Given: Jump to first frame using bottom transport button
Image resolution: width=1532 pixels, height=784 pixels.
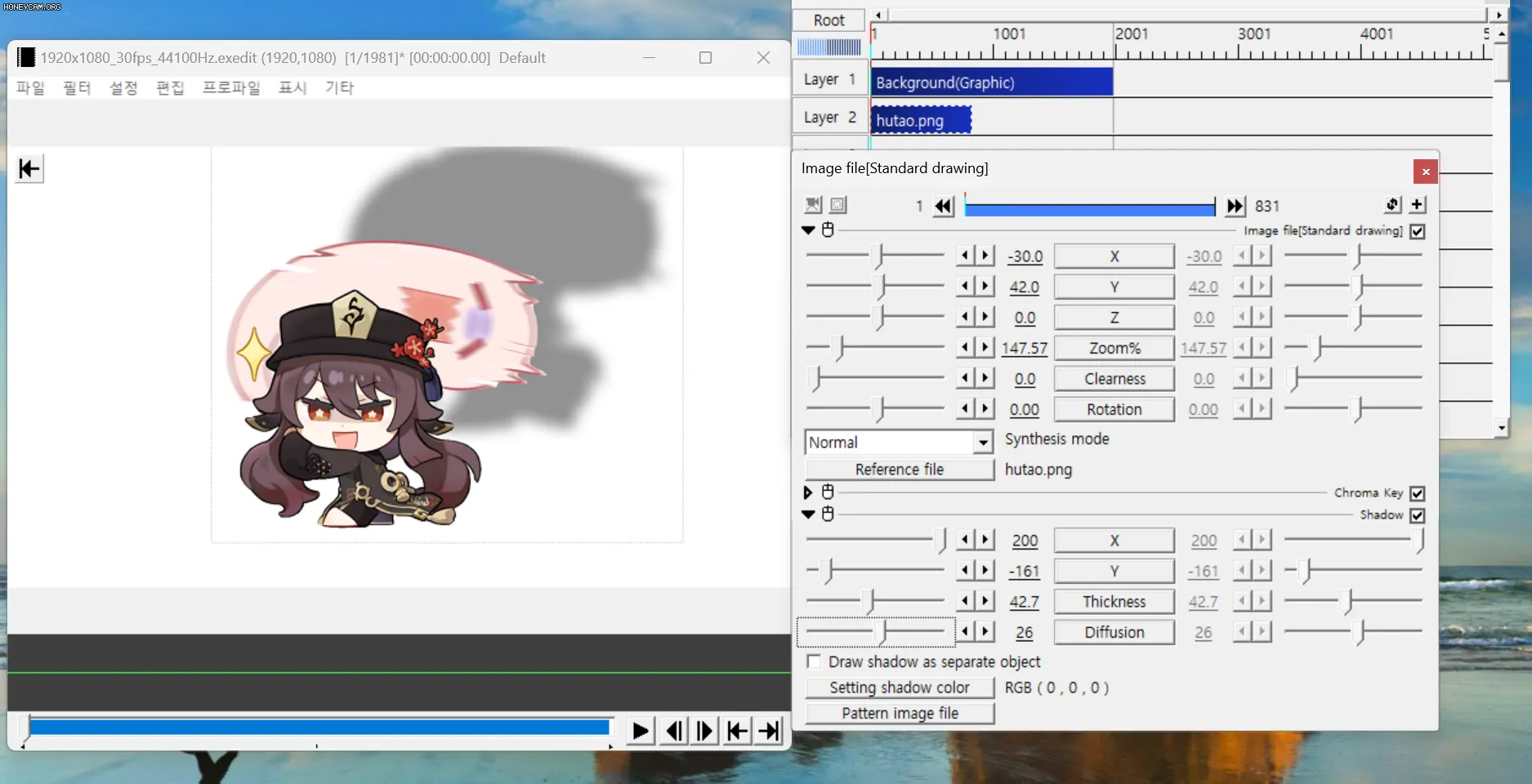Looking at the screenshot, I should coord(737,731).
